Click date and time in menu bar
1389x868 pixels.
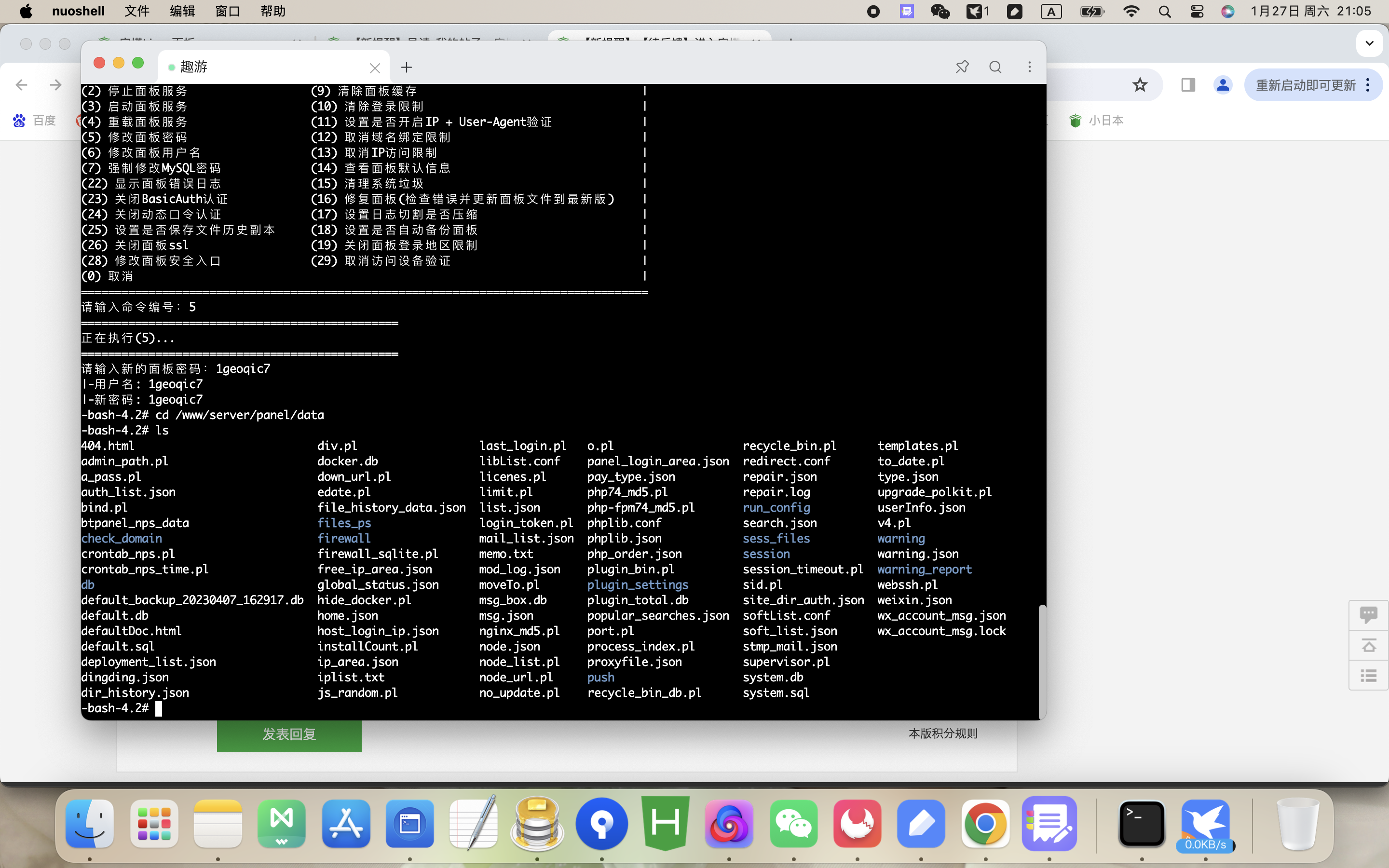(x=1310, y=11)
